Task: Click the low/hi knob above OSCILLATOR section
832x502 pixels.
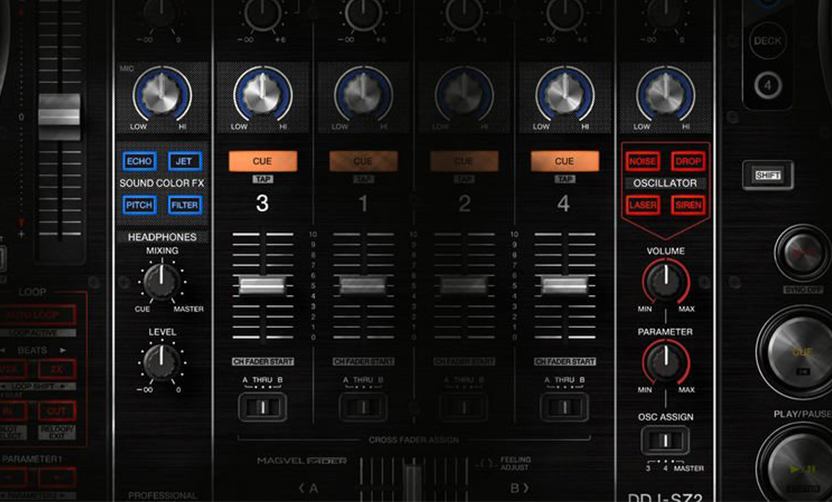Action: (x=665, y=94)
